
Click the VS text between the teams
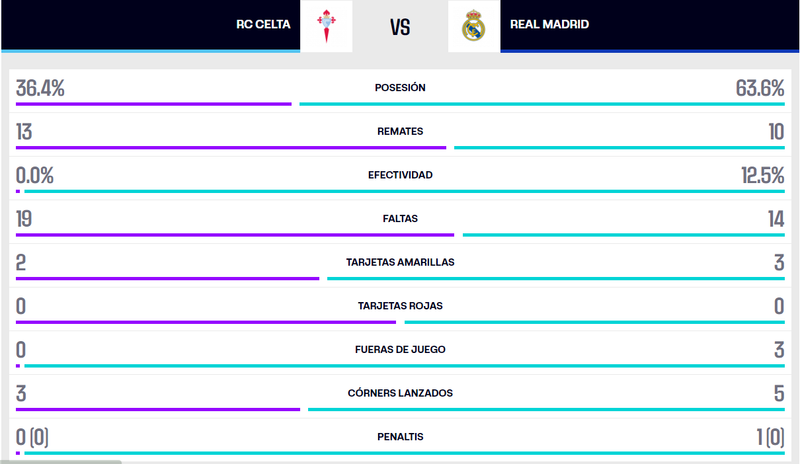[x=400, y=27]
